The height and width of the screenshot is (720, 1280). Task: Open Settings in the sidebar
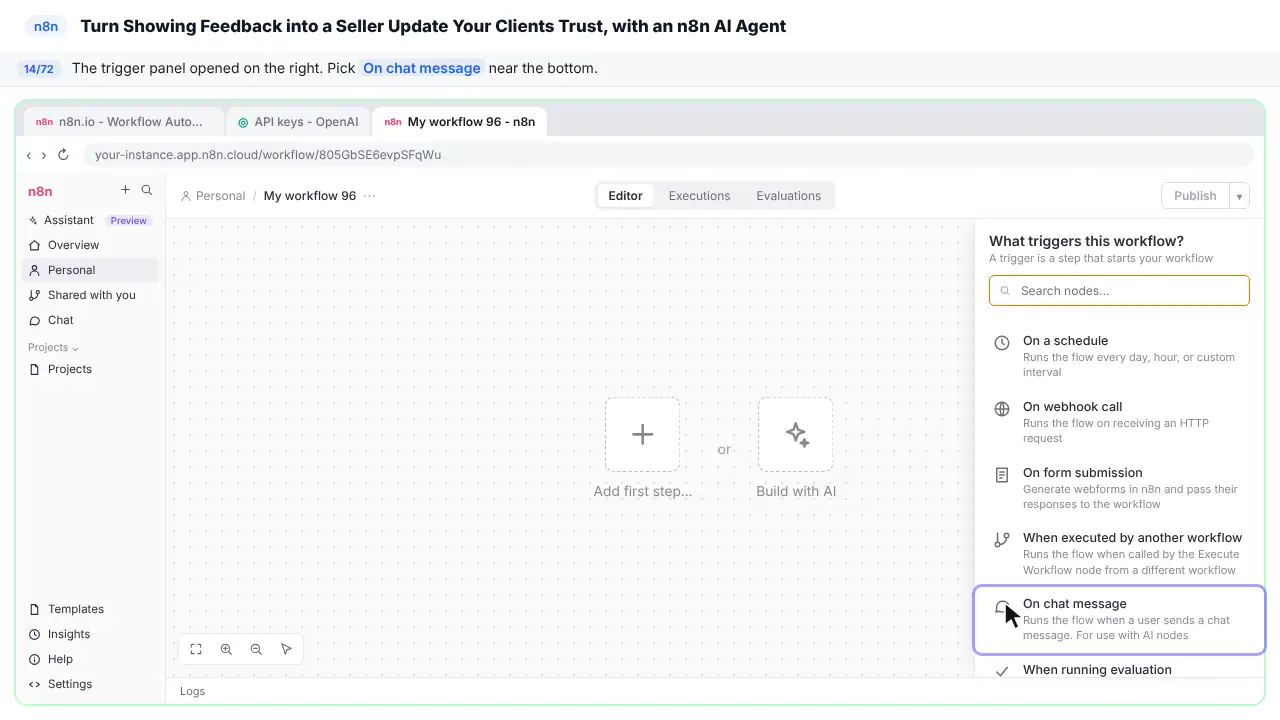(90, 684)
